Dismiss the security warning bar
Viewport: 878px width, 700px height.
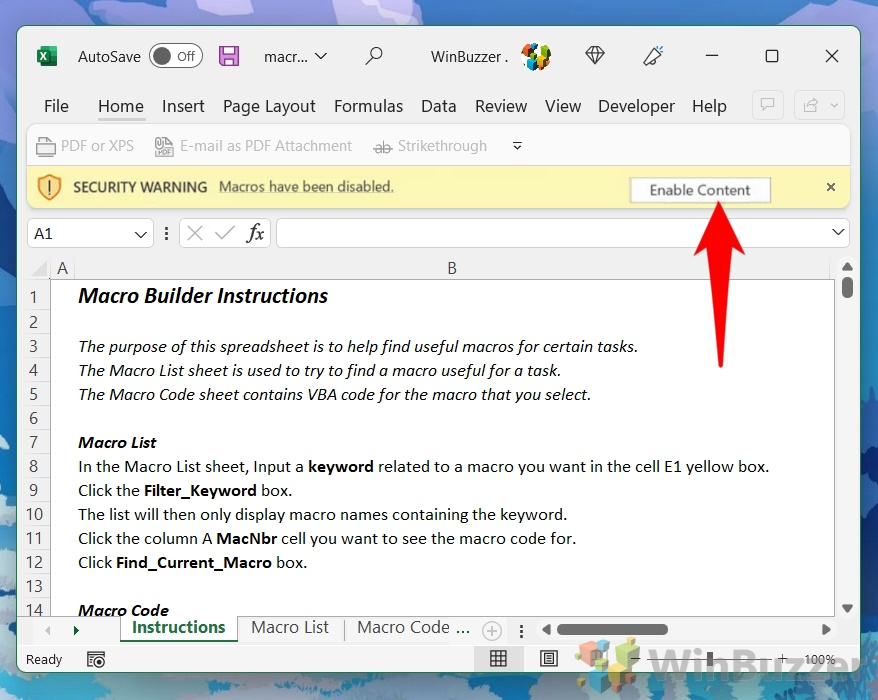coord(831,187)
